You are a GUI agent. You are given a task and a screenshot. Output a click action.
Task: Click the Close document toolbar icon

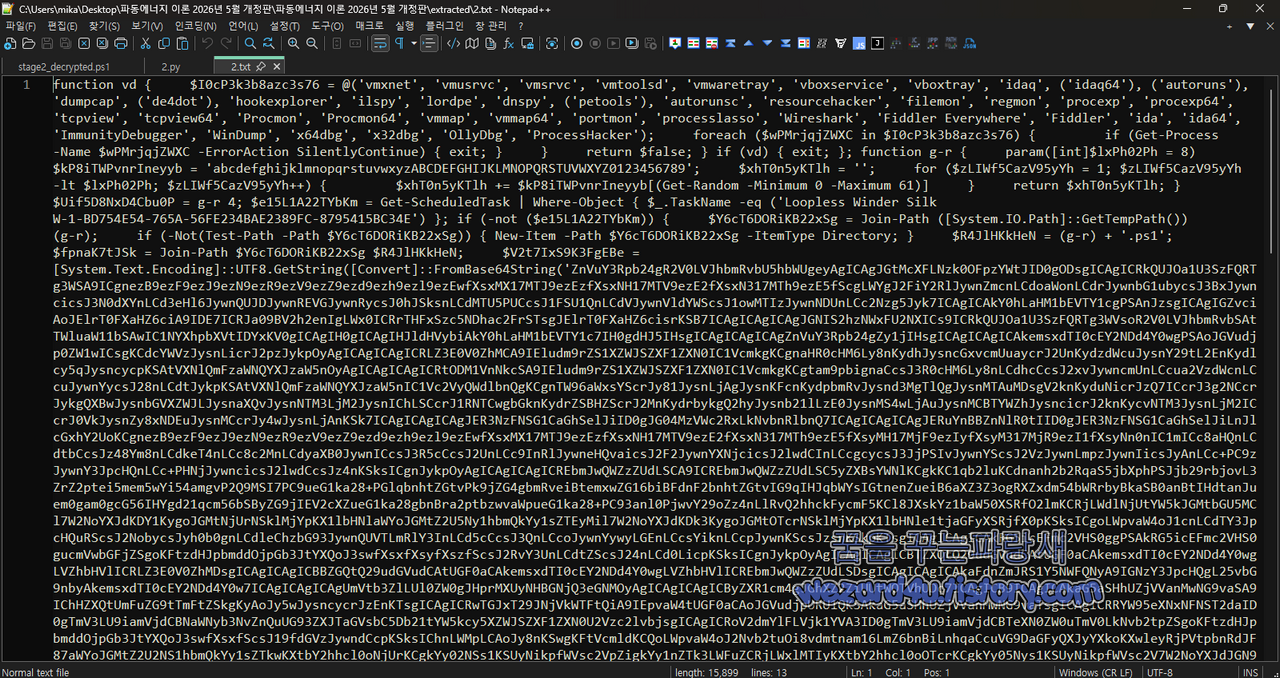[x=84, y=43]
